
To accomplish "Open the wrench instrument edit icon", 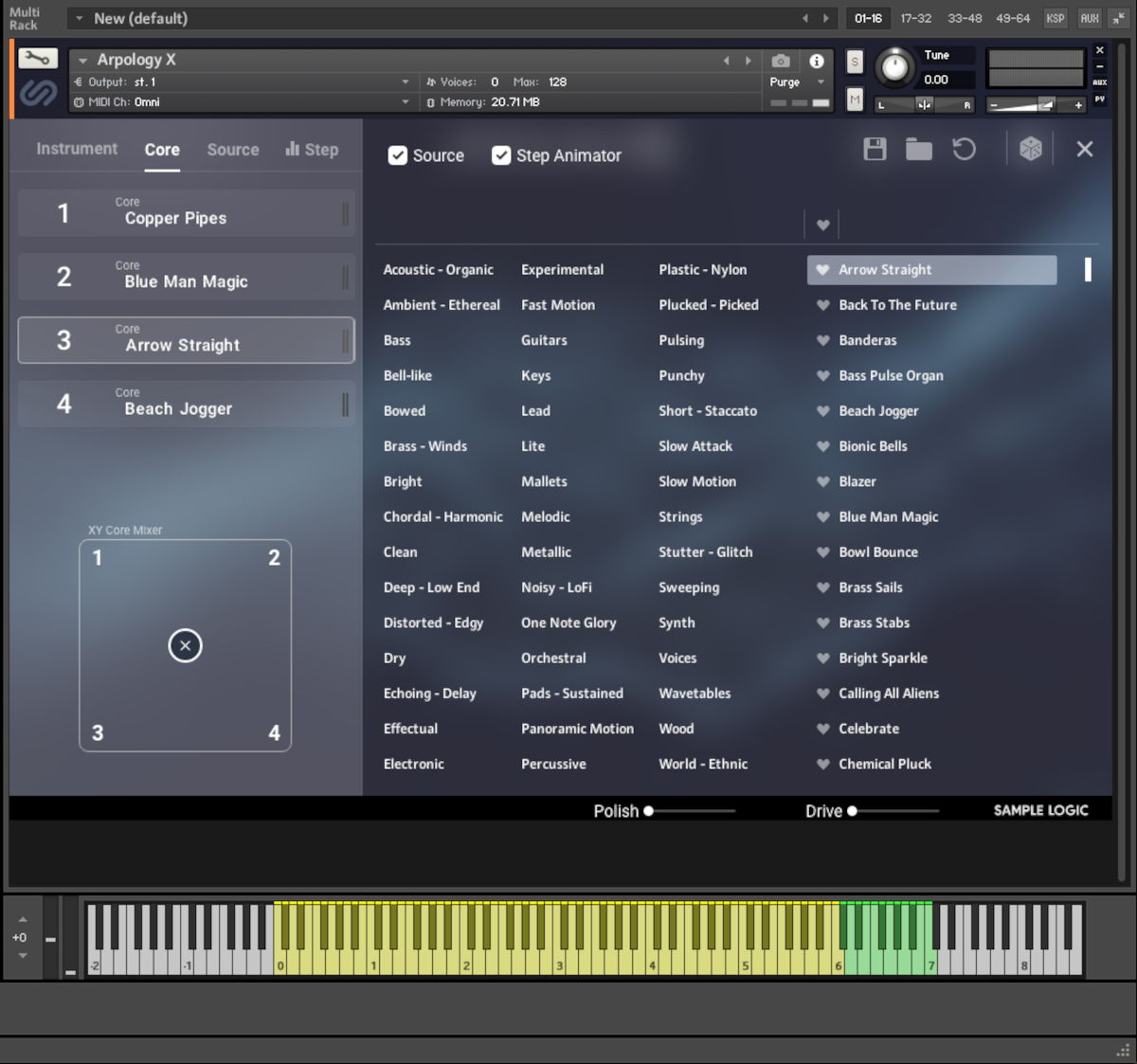I will click(x=38, y=60).
